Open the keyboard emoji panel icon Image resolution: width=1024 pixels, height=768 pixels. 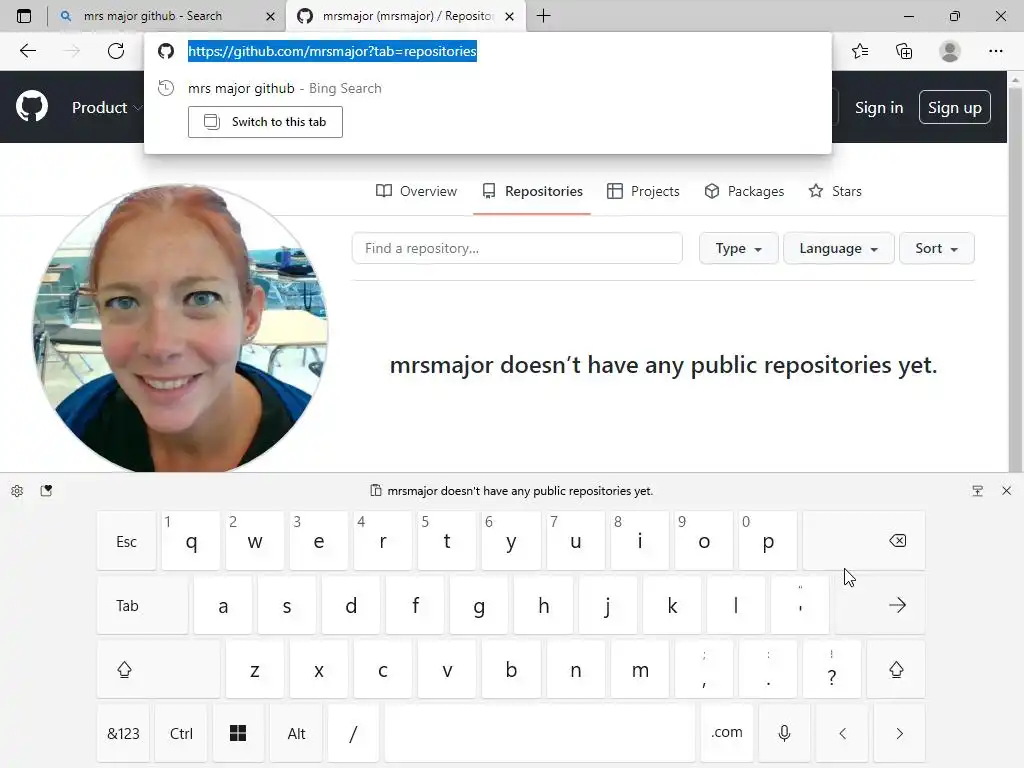(x=46, y=491)
